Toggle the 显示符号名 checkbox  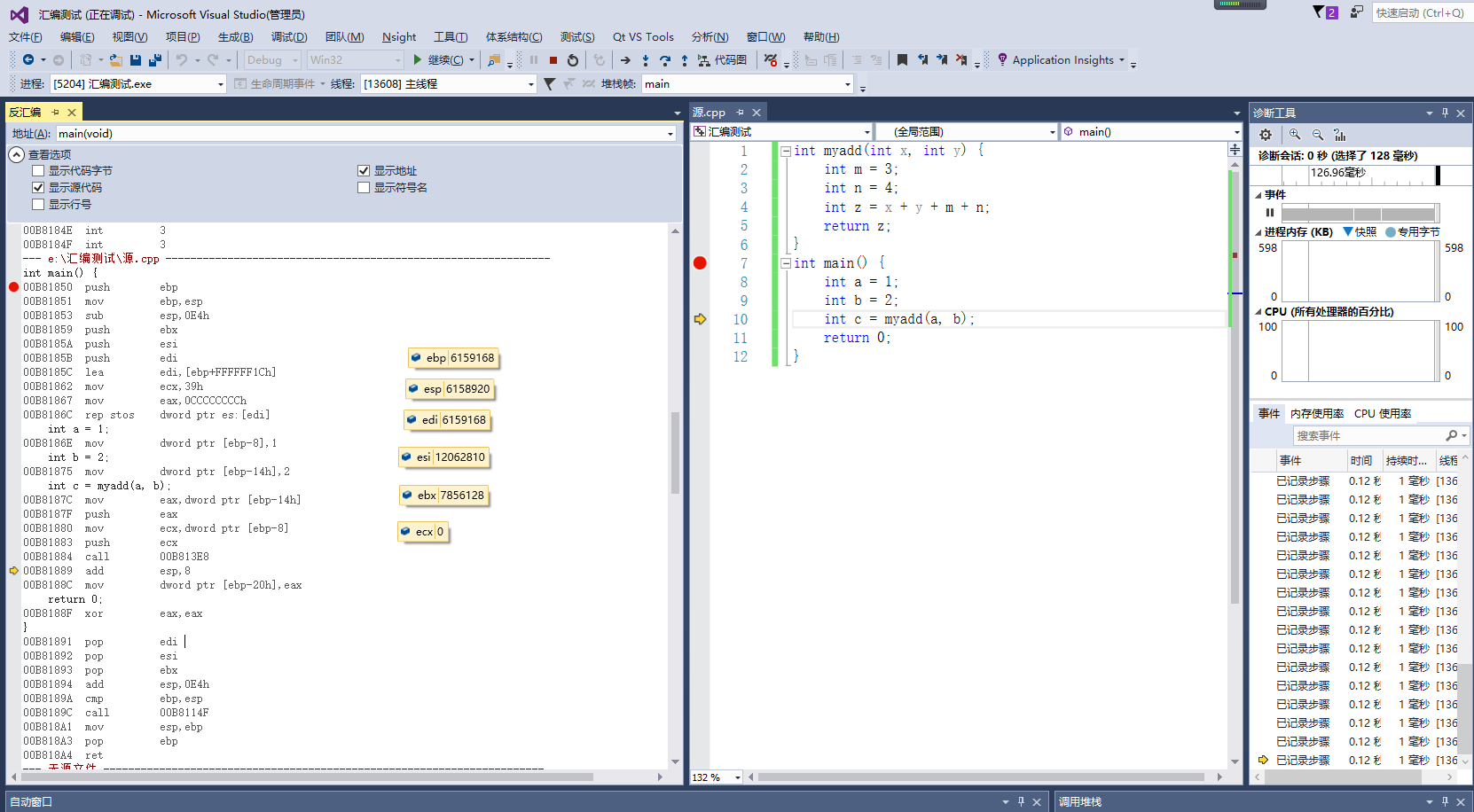point(364,188)
